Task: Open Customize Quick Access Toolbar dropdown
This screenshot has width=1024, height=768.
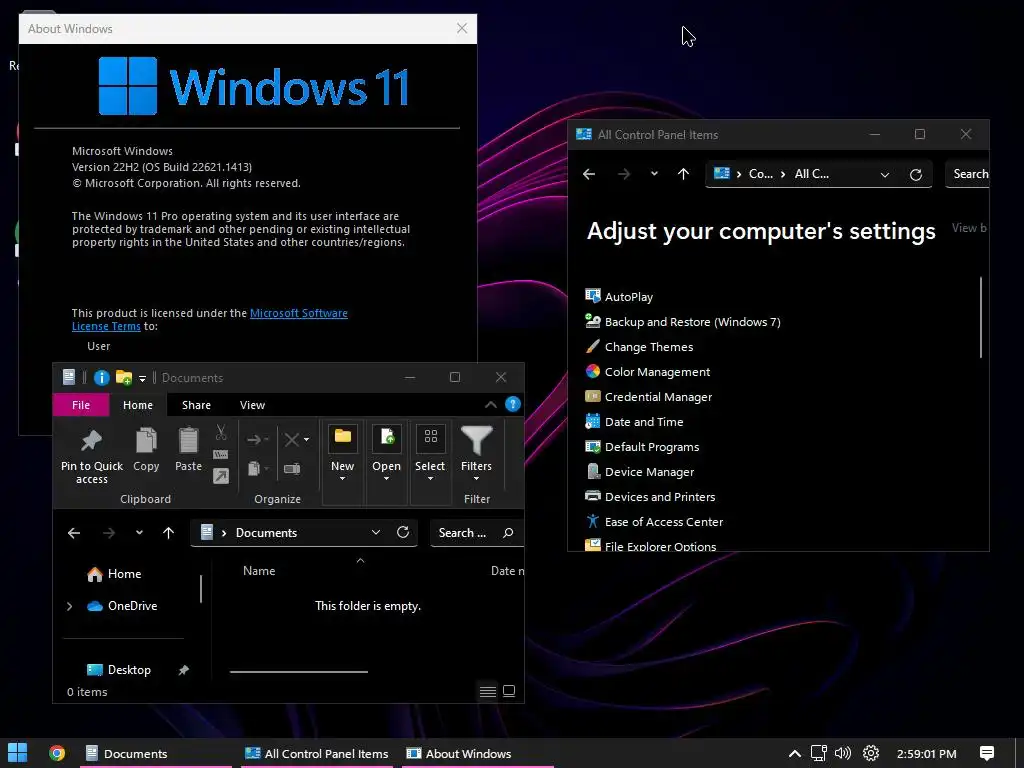Action: click(x=142, y=378)
